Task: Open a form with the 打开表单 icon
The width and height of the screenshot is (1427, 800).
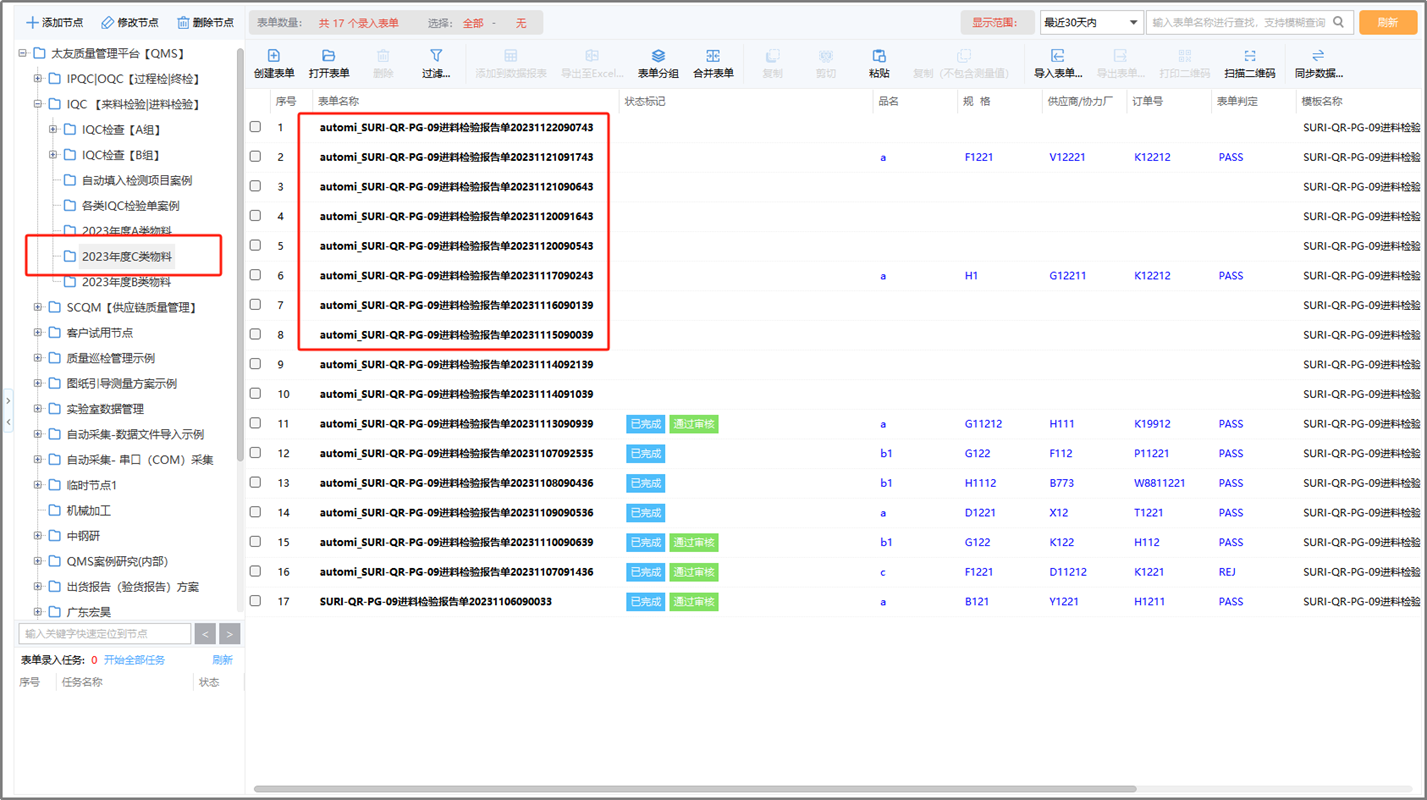Action: tap(328, 57)
